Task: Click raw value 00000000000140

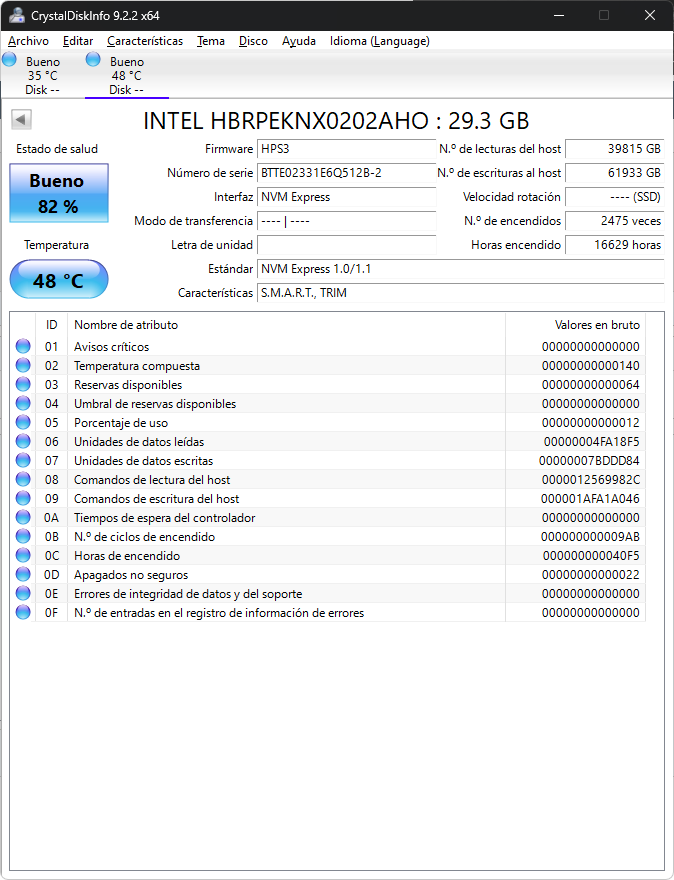Action: pyautogui.click(x=590, y=366)
